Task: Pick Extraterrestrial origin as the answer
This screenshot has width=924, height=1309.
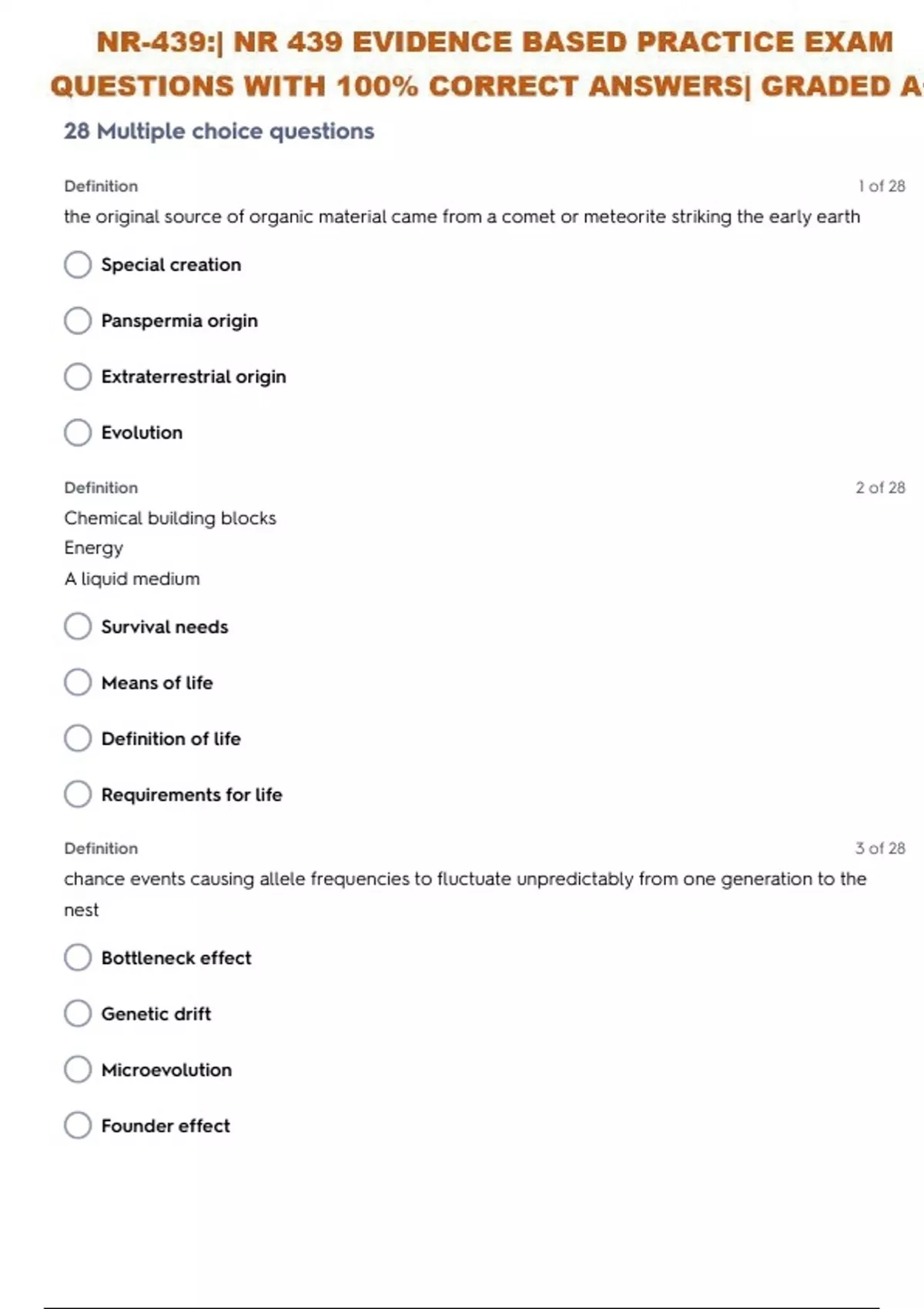Action: click(78, 377)
